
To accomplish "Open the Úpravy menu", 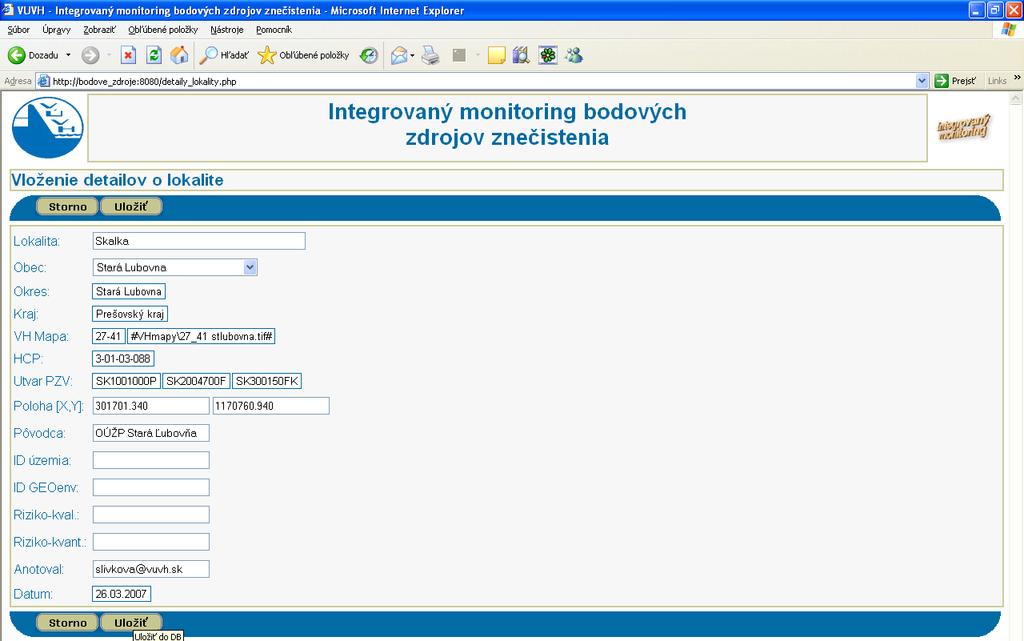I will pyautogui.click(x=56, y=29).
